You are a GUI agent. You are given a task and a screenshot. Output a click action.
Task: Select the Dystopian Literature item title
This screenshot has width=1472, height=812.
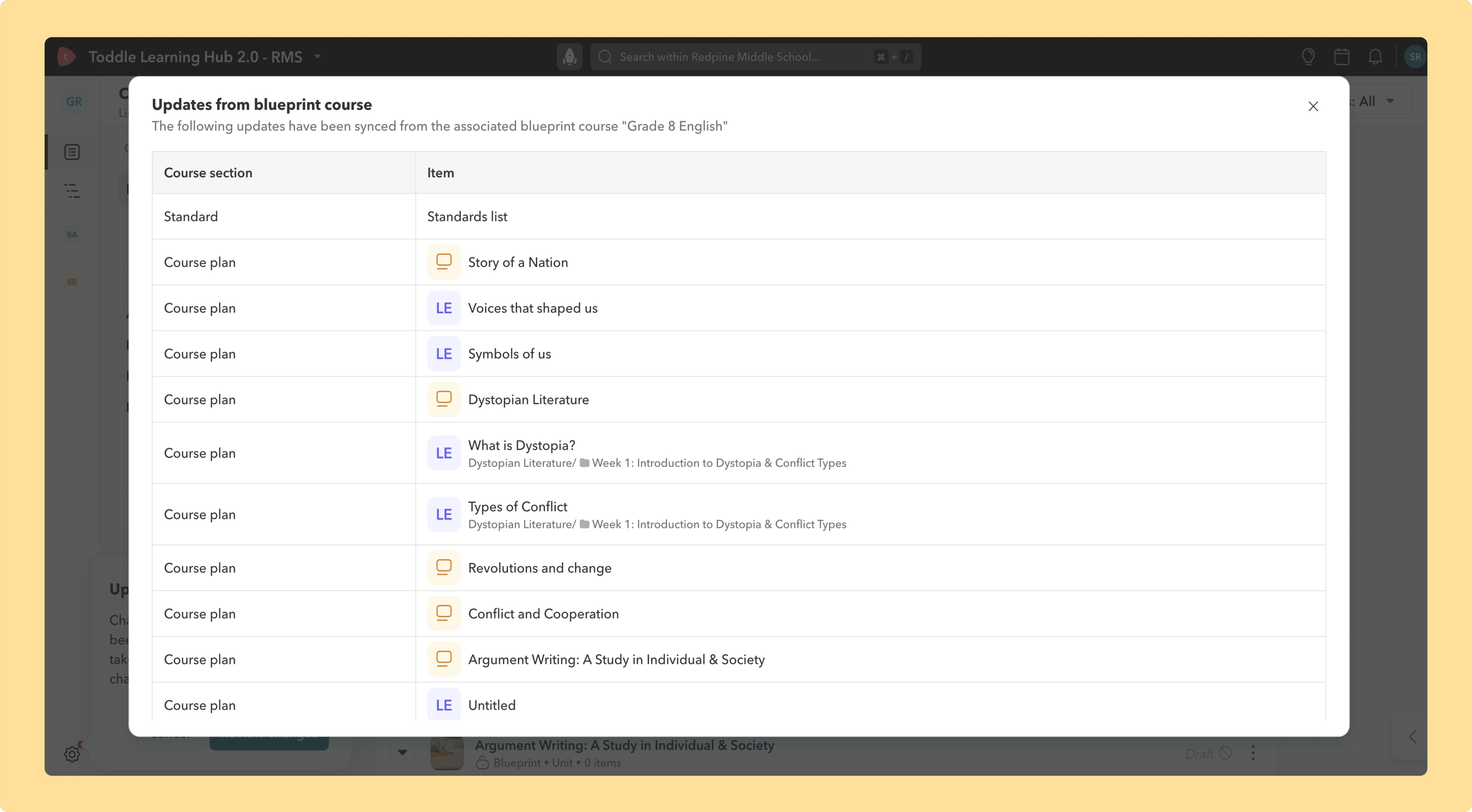[528, 399]
